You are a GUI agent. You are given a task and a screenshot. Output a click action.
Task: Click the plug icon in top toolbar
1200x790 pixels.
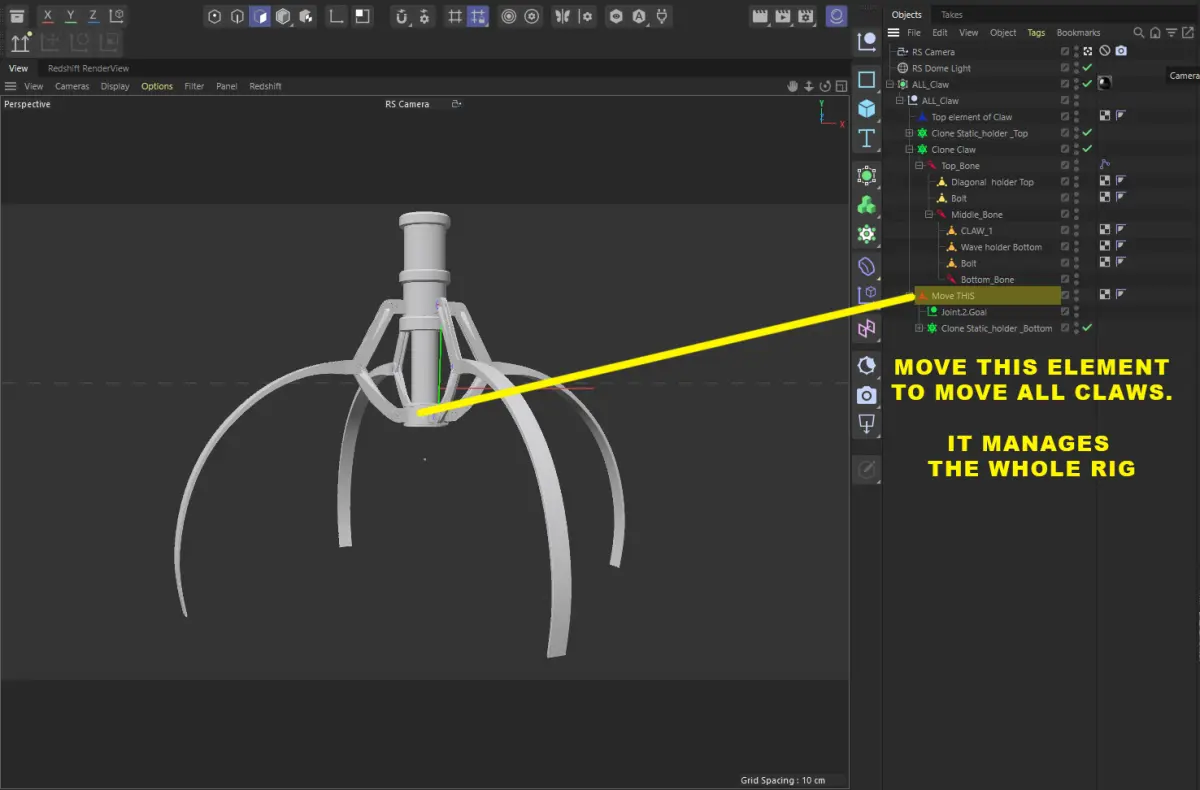point(664,16)
